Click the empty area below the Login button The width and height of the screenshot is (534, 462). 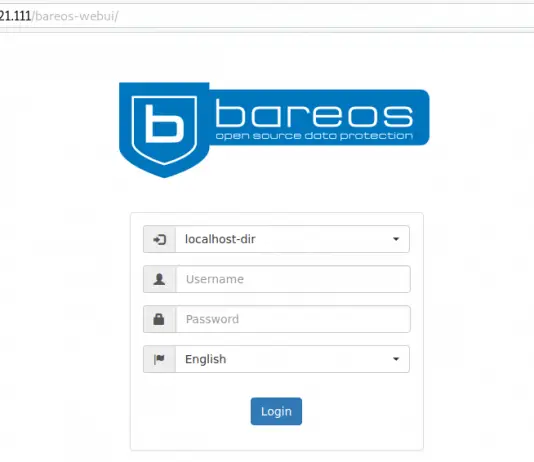(x=276, y=438)
